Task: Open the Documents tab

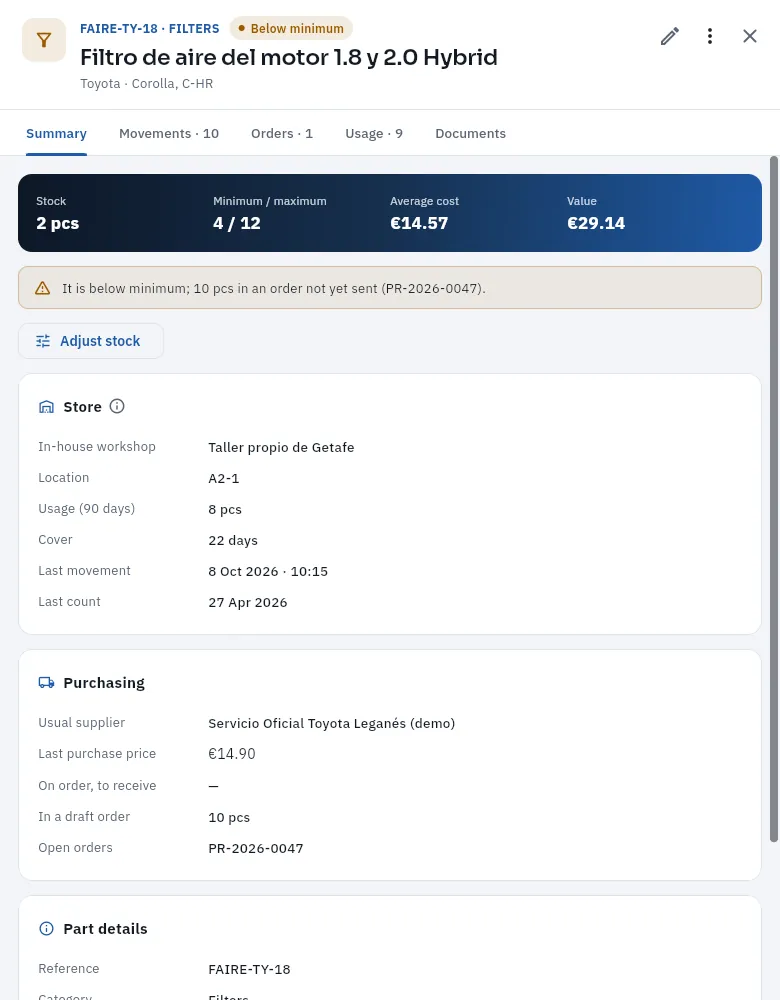Action: (x=471, y=133)
